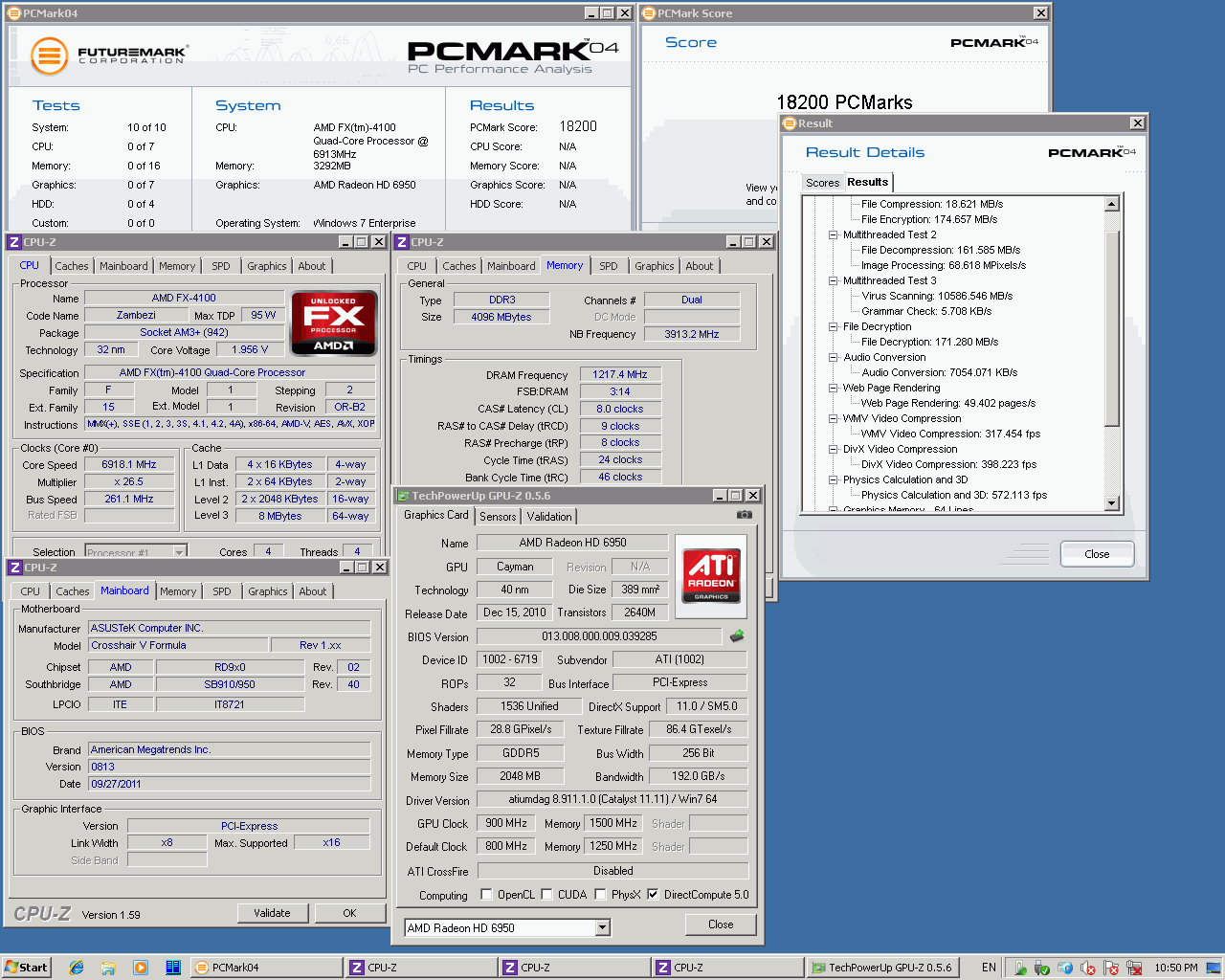Click the EN language indicator in the tray

click(x=989, y=968)
